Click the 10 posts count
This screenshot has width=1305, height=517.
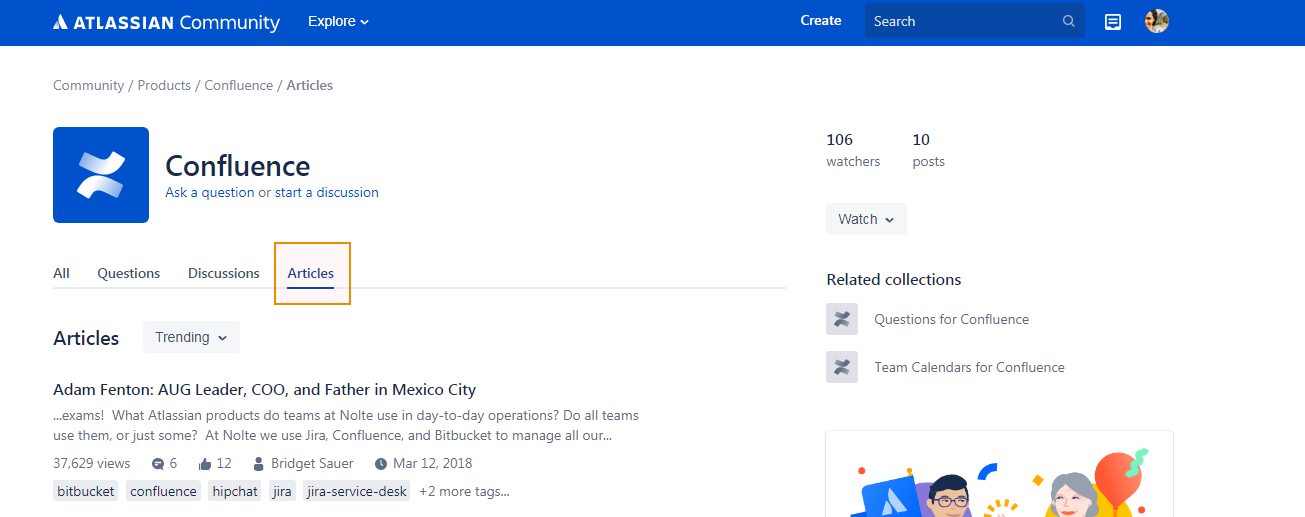point(928,150)
